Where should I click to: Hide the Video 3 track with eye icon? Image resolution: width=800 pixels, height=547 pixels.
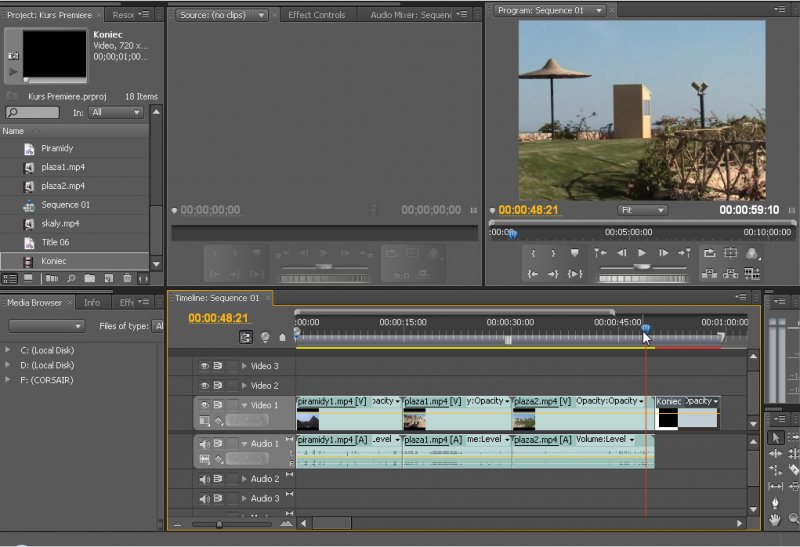click(204, 366)
